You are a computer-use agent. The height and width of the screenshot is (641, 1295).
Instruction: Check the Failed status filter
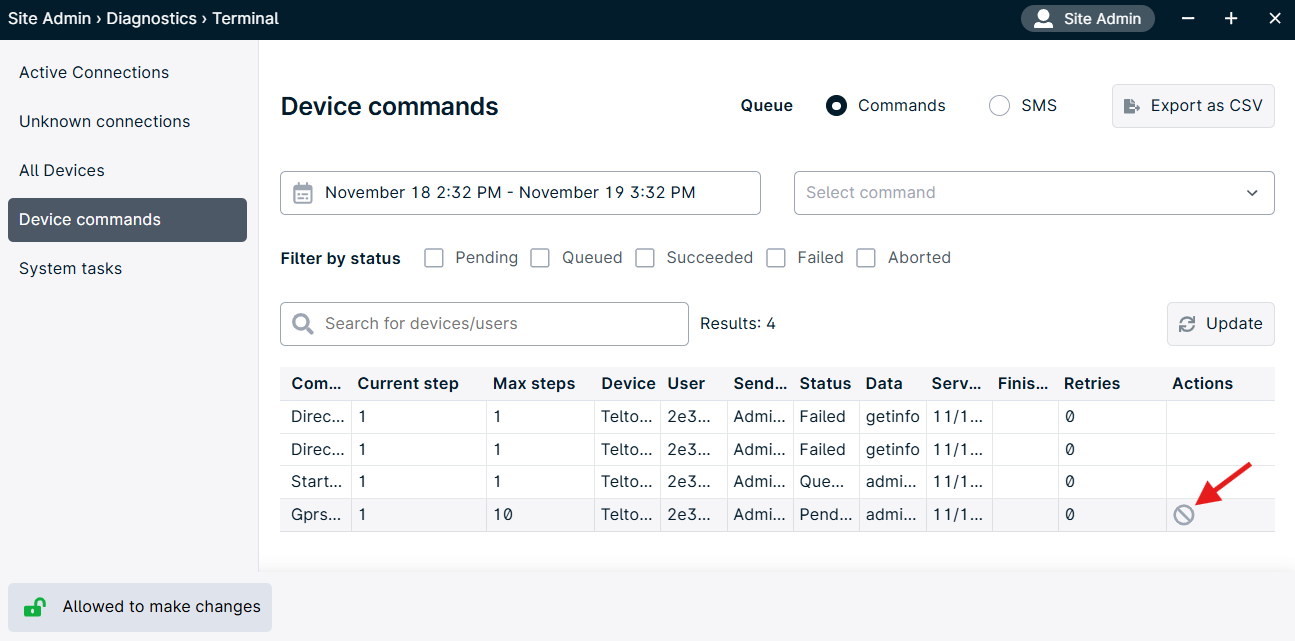776,257
